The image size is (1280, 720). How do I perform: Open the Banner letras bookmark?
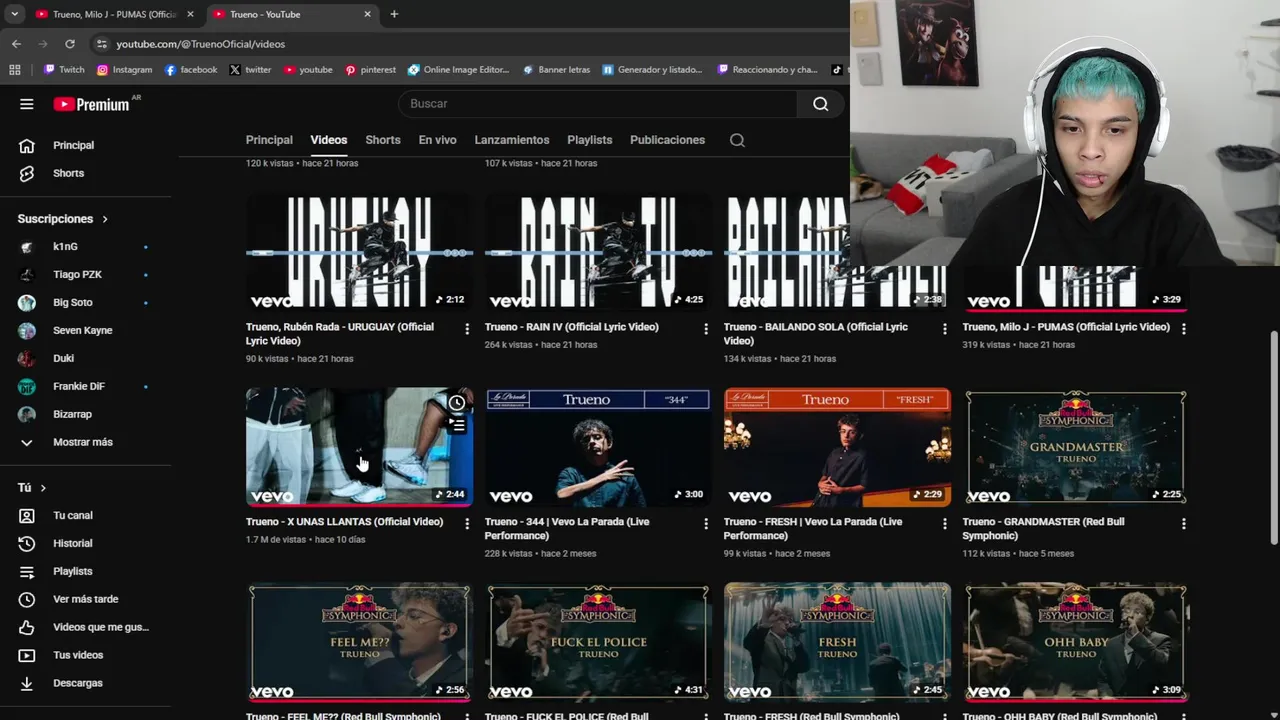tap(556, 70)
